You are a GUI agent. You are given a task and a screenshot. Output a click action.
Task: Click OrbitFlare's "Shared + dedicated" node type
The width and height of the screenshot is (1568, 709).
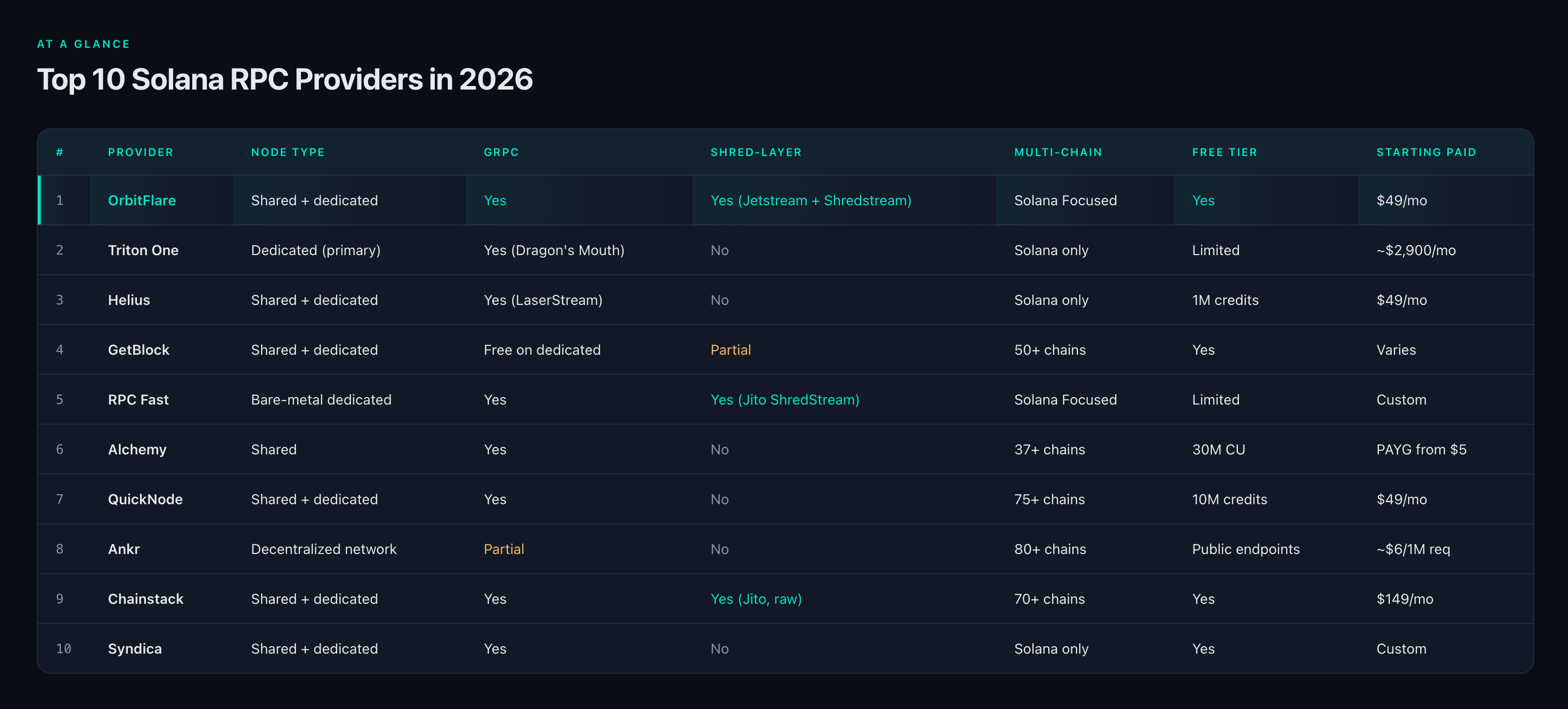[314, 200]
